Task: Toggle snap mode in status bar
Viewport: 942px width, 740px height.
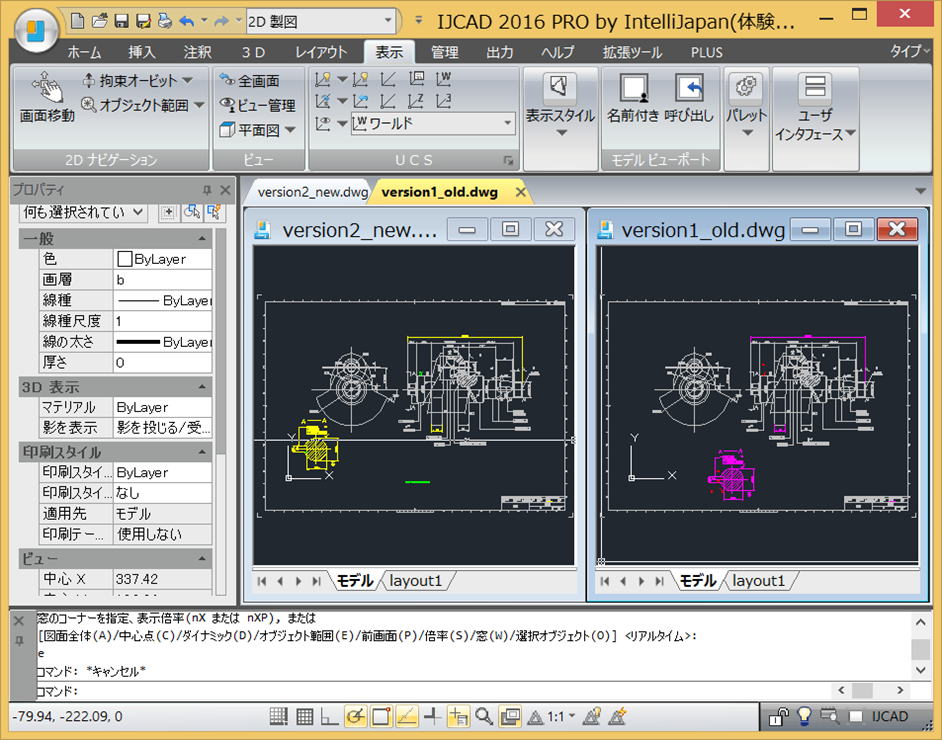Action: point(278,717)
